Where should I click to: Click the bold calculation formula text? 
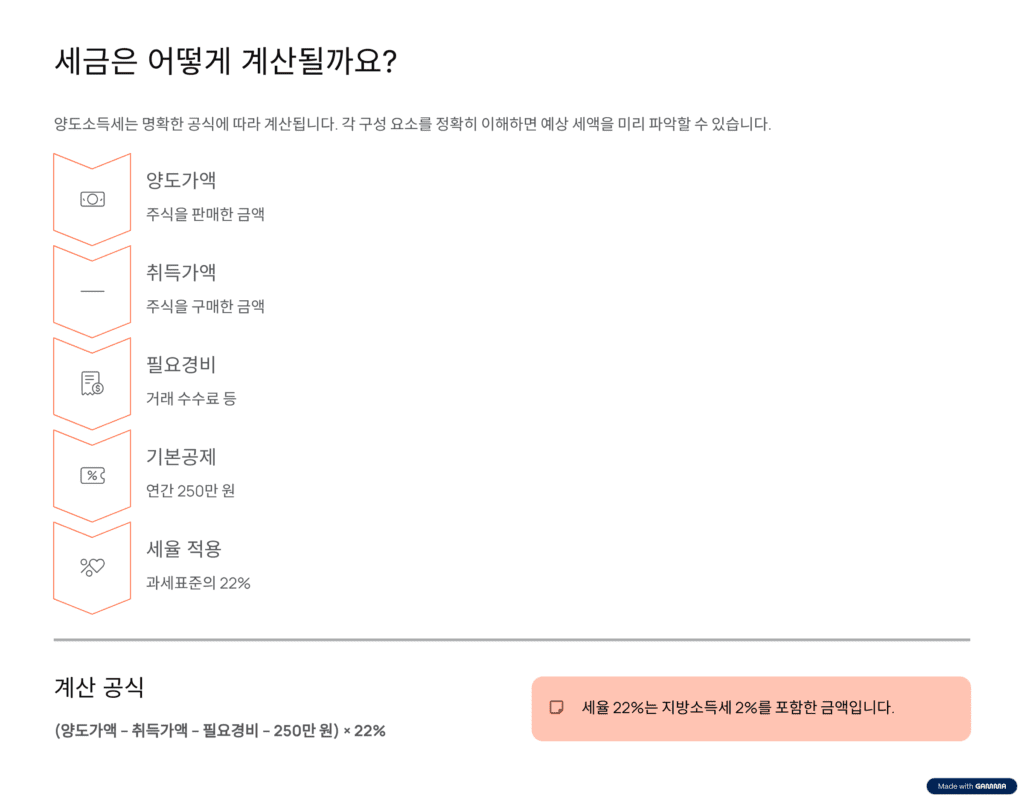[220, 731]
